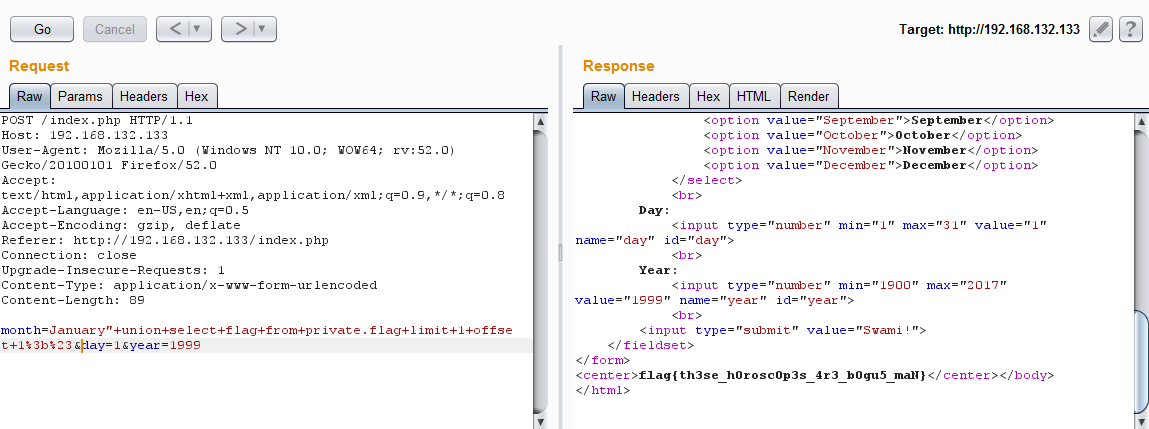Click the pane divider grip handle
This screenshot has width=1149, height=429.
(x=561, y=253)
